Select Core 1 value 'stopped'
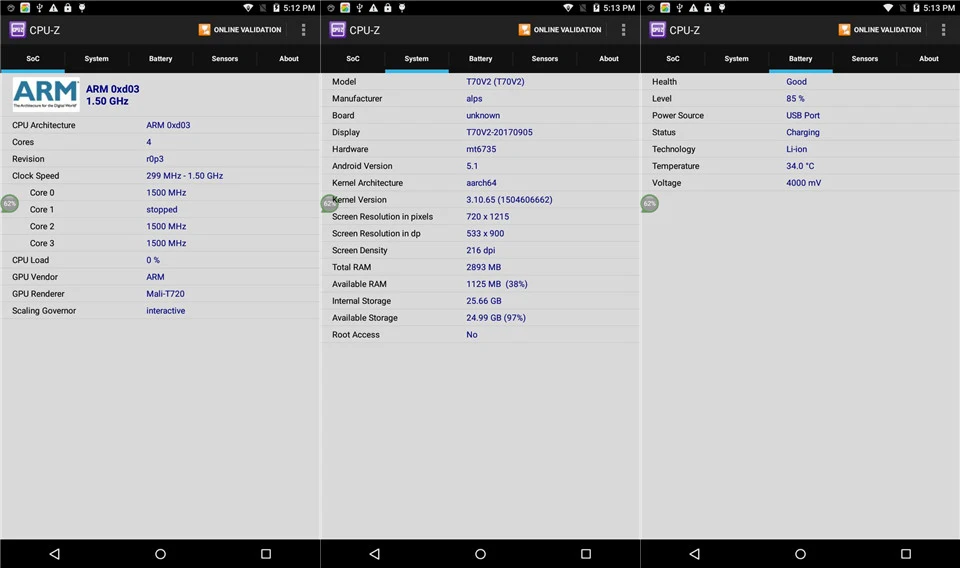 pyautogui.click(x=162, y=209)
